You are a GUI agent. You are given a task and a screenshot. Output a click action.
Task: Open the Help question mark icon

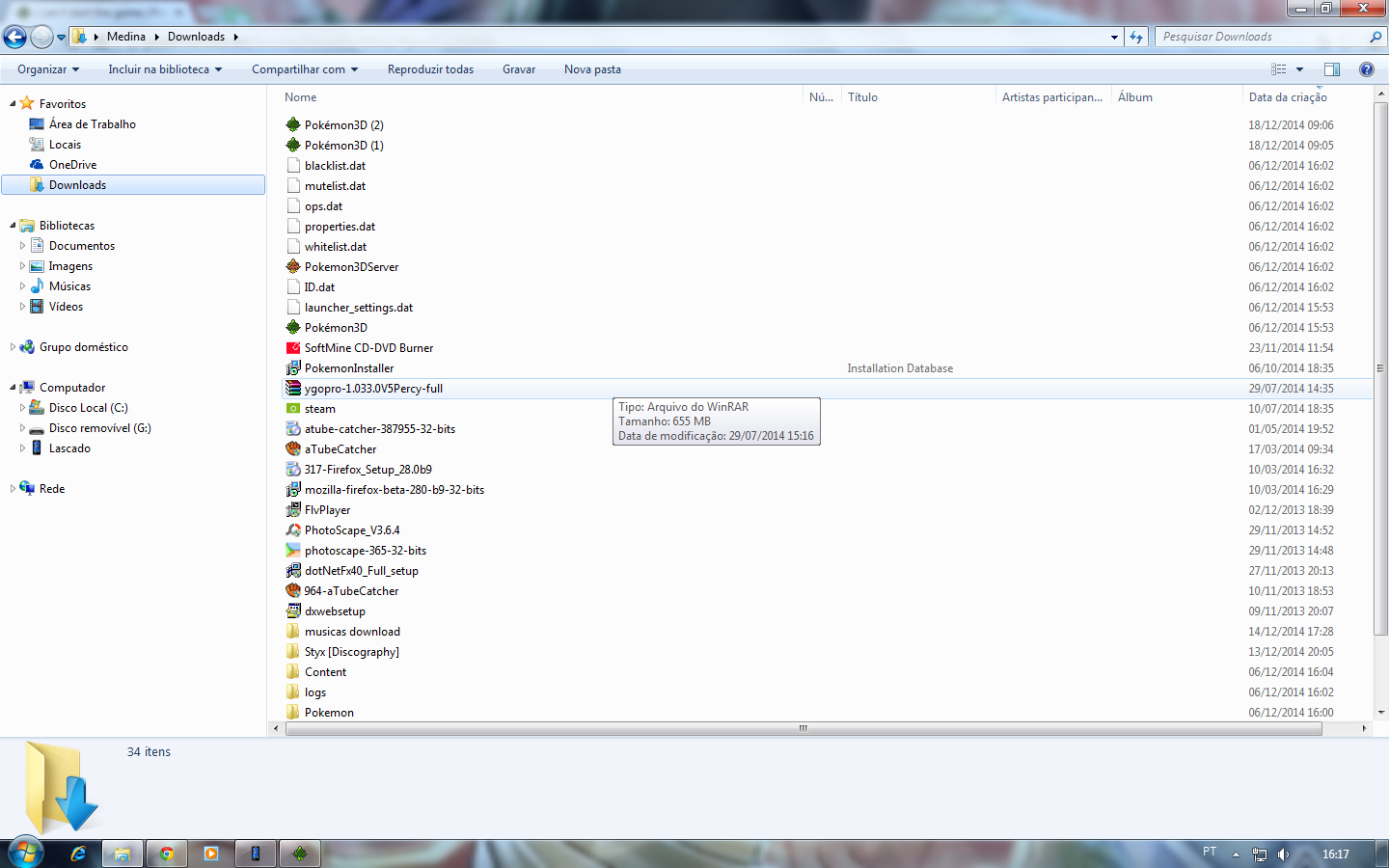pos(1367,69)
